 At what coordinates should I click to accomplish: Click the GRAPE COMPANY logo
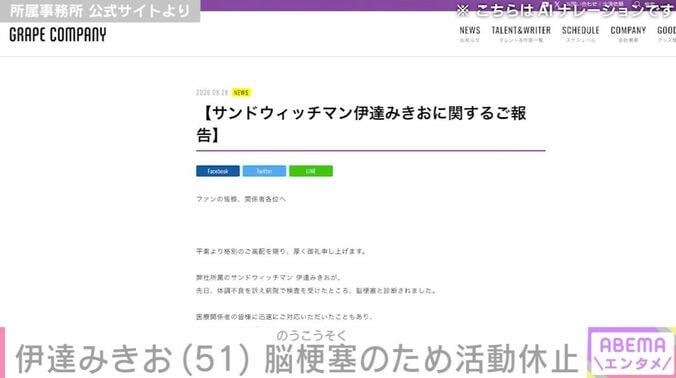pyautogui.click(x=58, y=35)
